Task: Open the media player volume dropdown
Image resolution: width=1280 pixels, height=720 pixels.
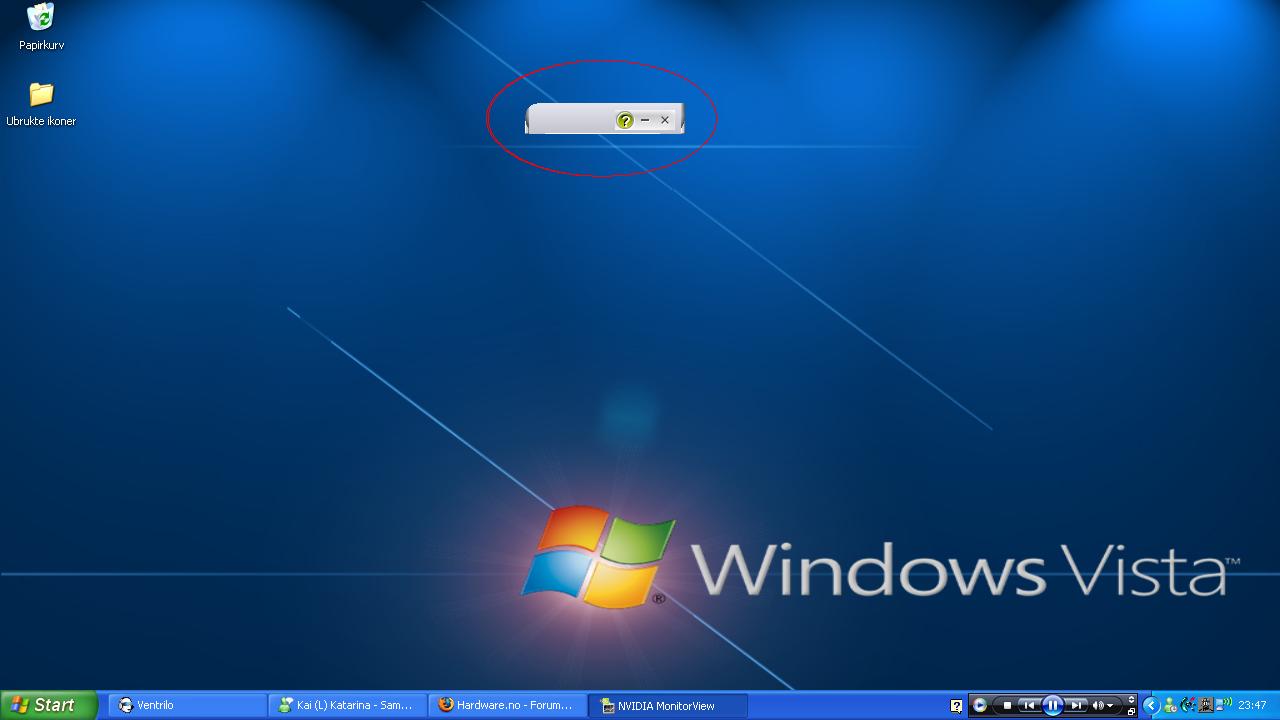Action: [1103, 705]
